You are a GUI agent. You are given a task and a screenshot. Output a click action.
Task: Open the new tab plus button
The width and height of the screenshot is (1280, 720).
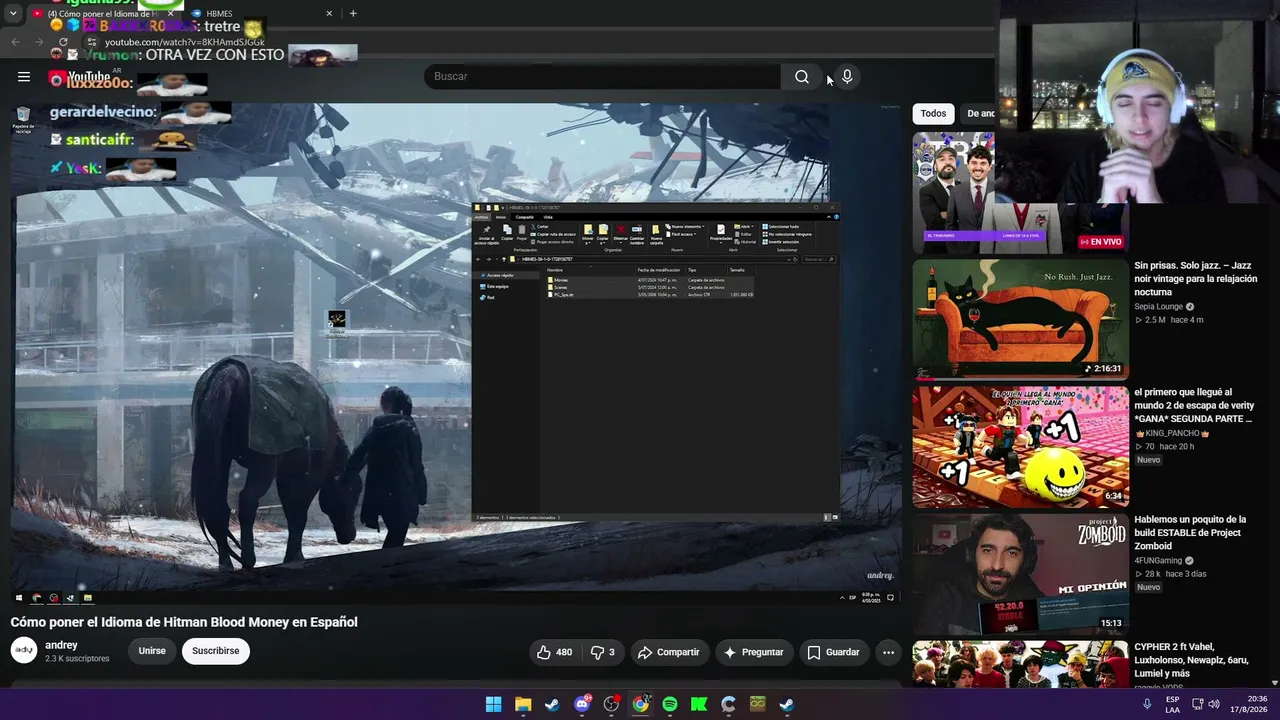tap(353, 13)
